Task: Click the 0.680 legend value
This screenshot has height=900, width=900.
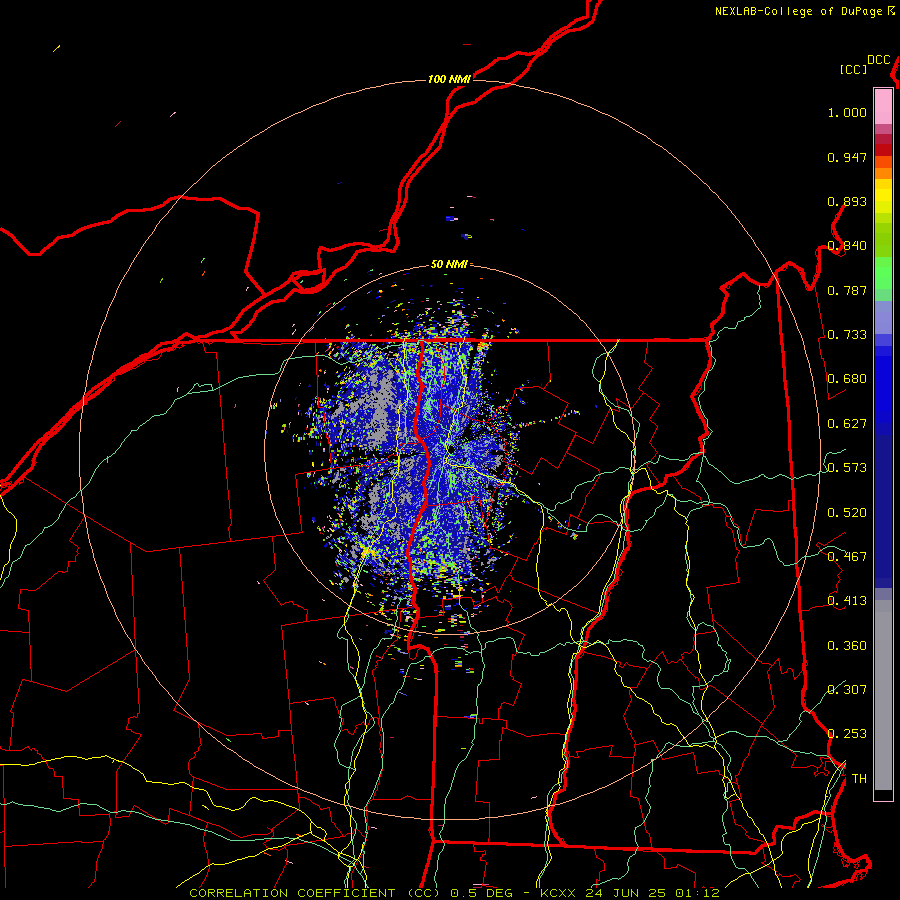Action: point(847,379)
